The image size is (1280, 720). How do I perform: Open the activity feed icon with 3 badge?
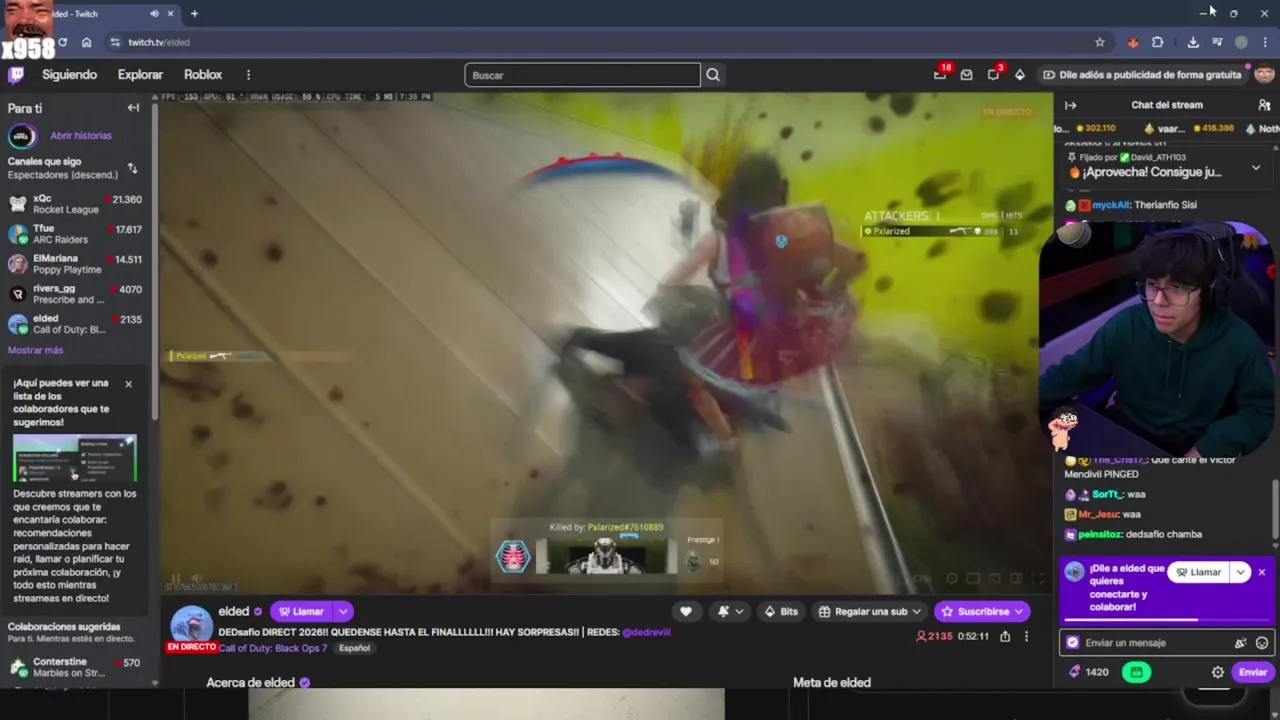click(994, 75)
